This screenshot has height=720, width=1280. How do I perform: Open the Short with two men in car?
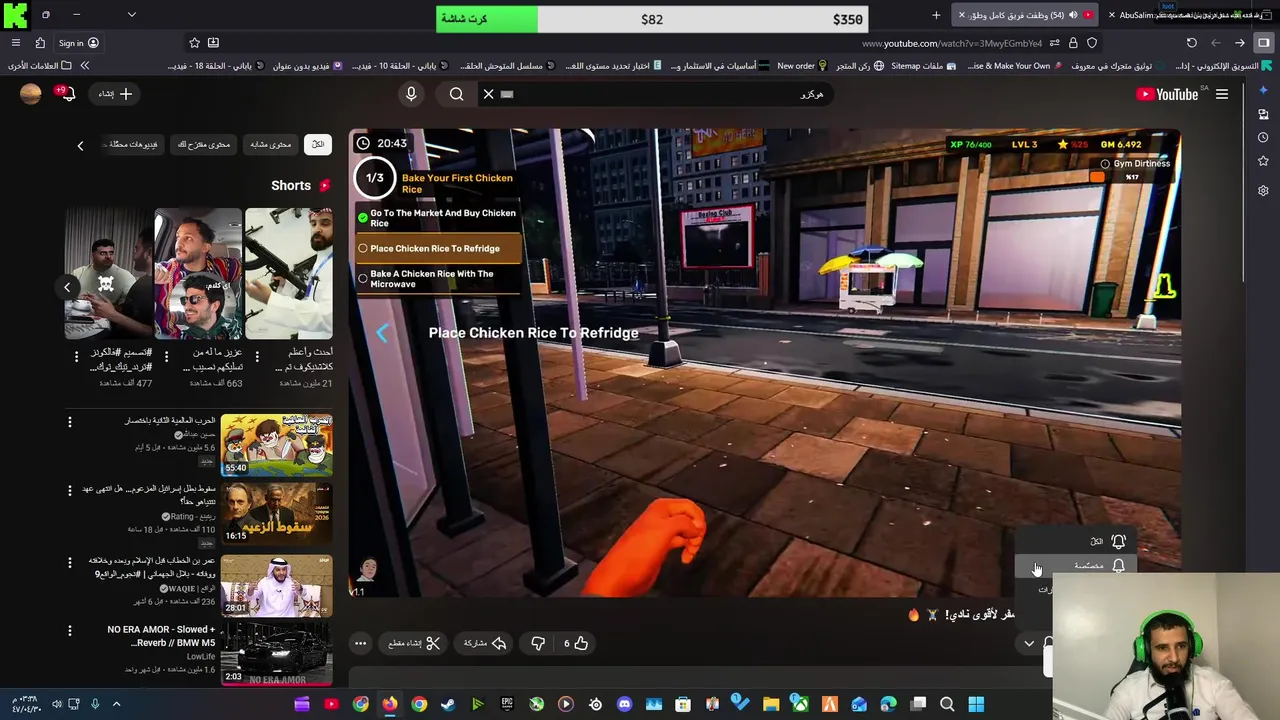tap(198, 274)
